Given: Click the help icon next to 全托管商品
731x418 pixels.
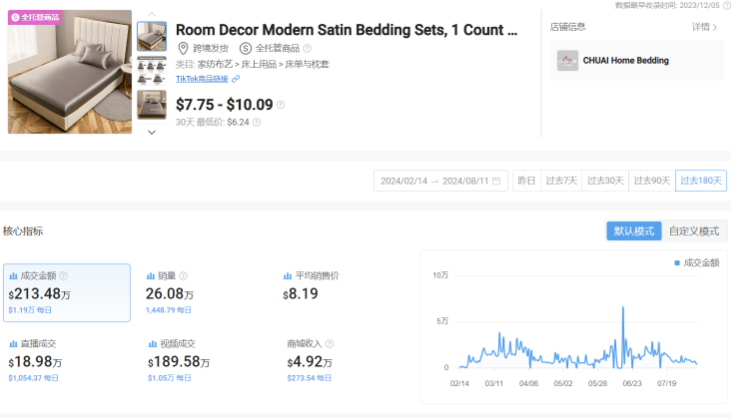Looking at the screenshot, I should click(x=307, y=48).
